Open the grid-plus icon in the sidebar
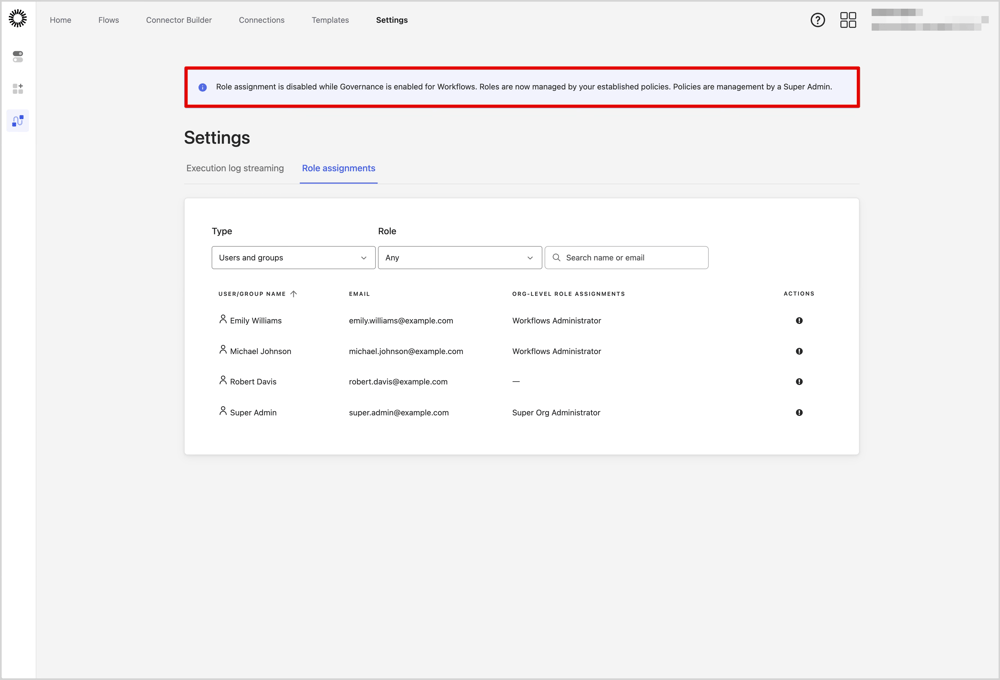The height and width of the screenshot is (680, 1000). (x=17, y=88)
